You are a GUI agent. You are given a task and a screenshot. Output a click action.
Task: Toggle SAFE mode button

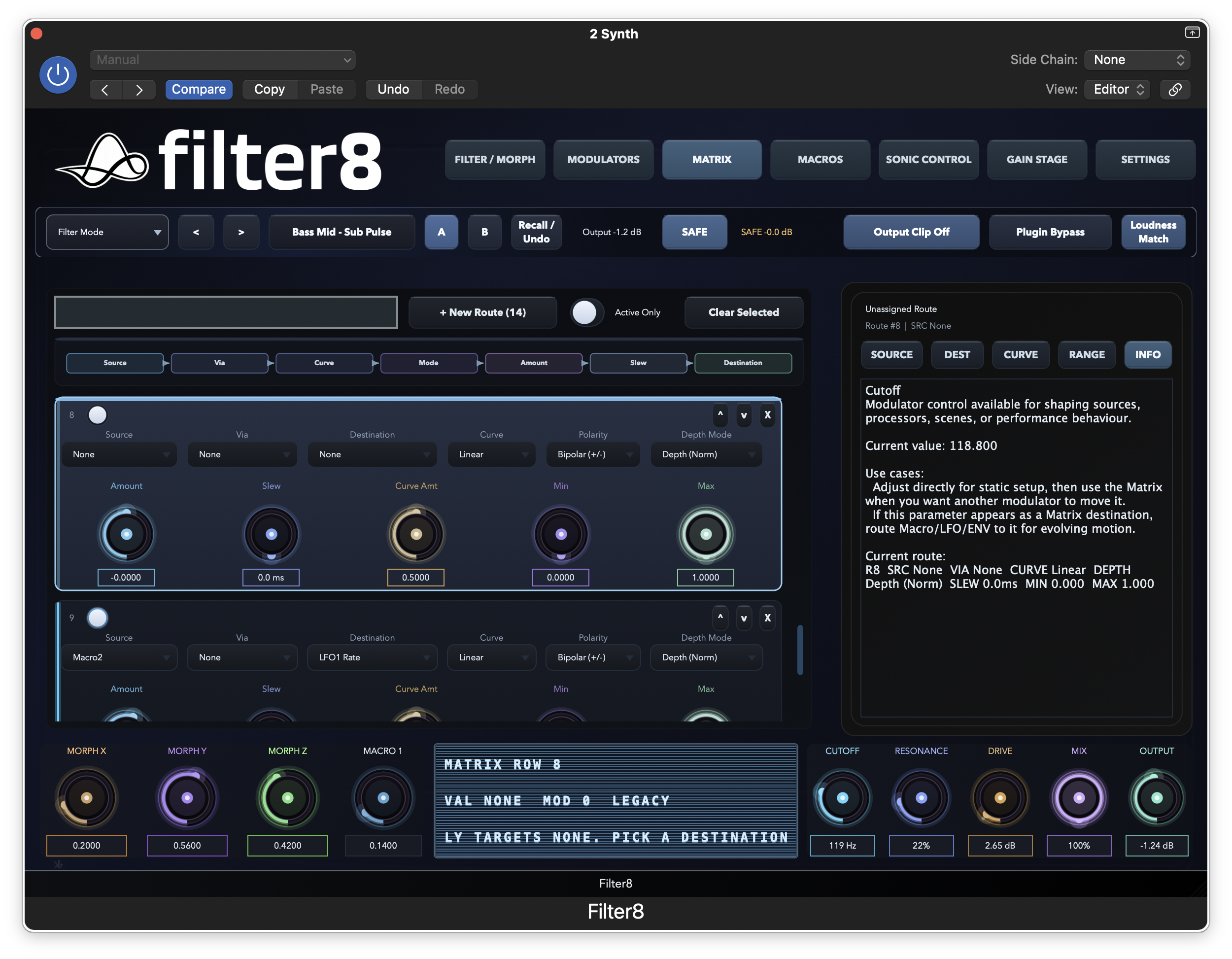(694, 233)
